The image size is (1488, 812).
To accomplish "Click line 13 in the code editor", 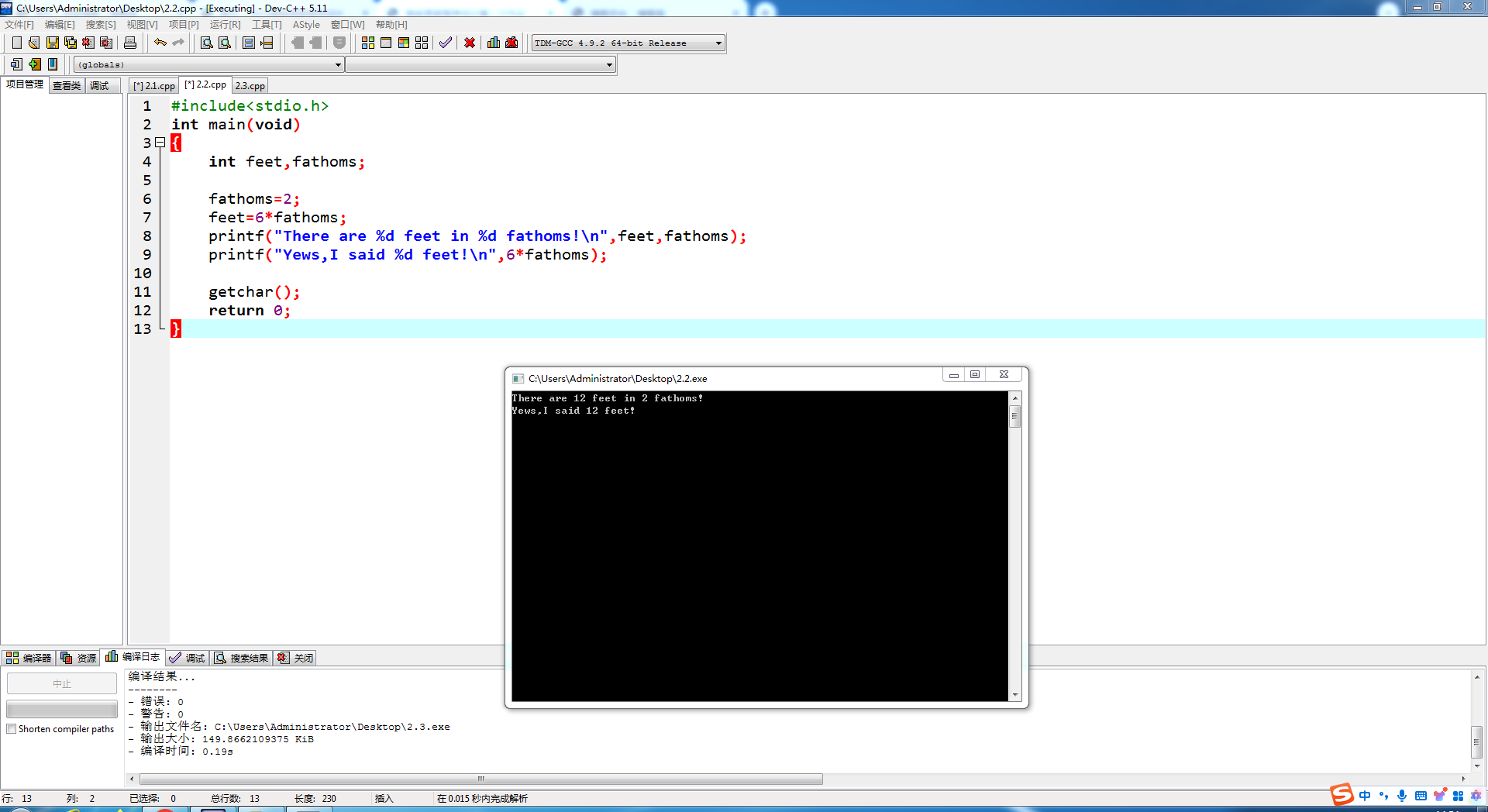I will point(827,329).
